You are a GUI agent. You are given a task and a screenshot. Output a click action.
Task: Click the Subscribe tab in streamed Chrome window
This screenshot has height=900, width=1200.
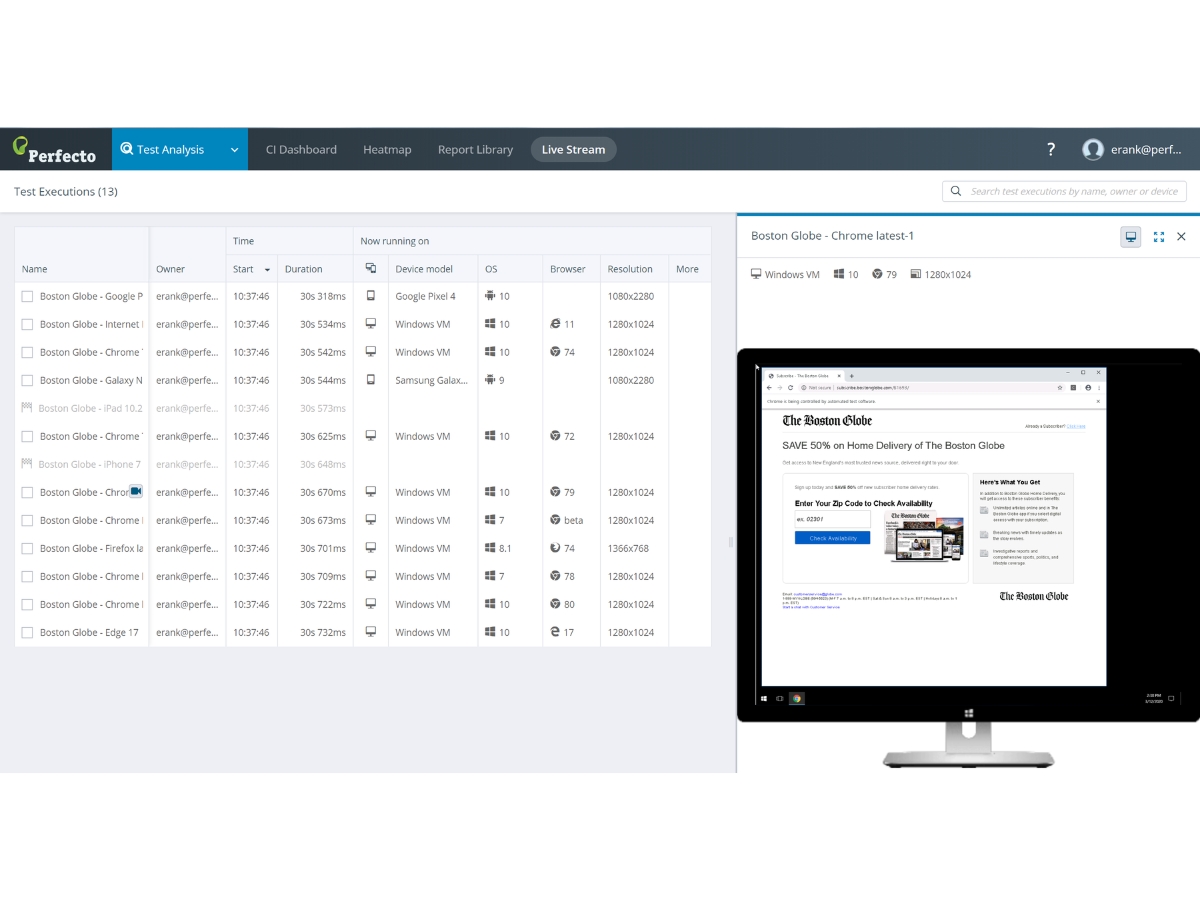point(803,374)
